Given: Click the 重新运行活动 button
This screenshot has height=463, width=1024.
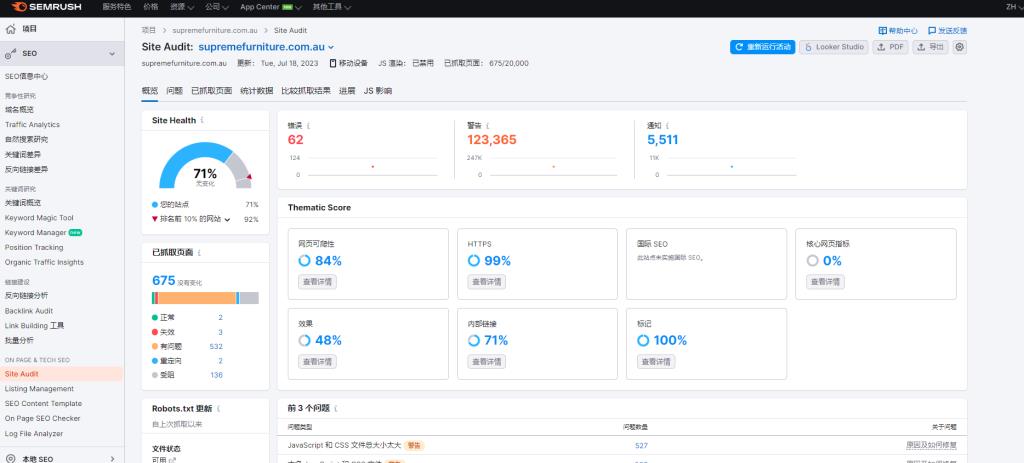Looking at the screenshot, I should point(762,47).
